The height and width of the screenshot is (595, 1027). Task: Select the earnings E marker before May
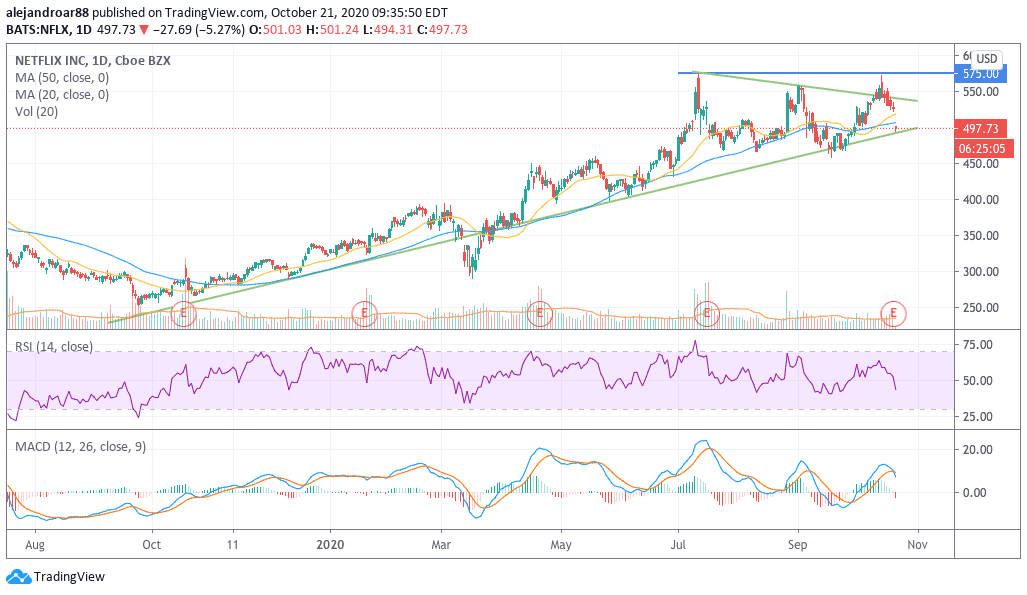(540, 313)
